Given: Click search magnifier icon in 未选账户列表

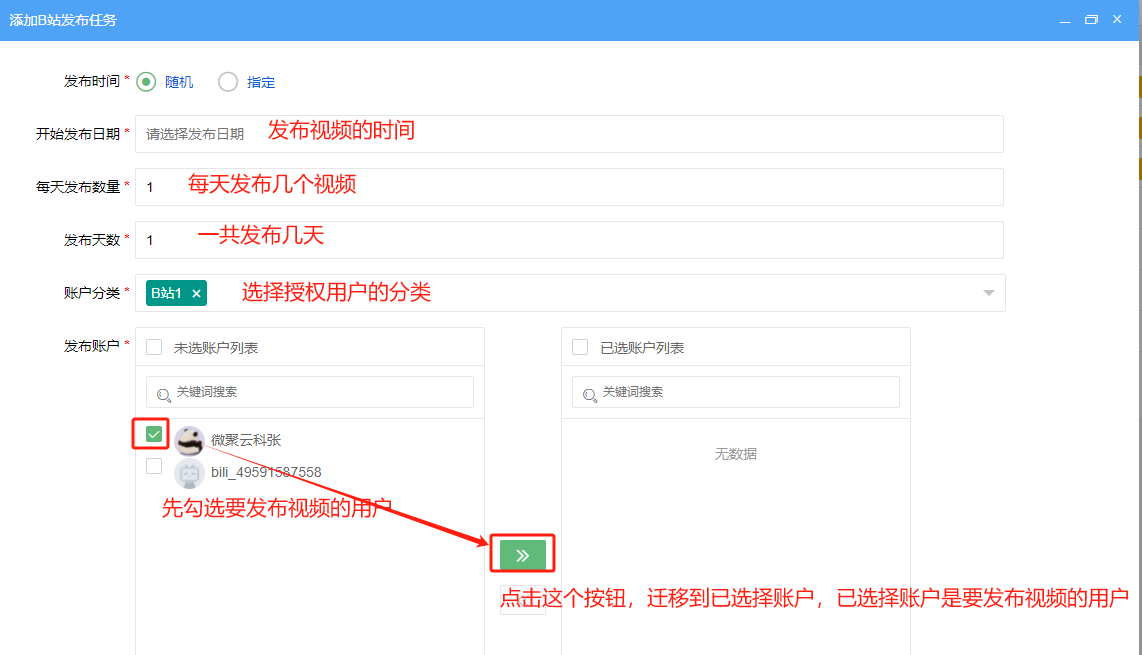Looking at the screenshot, I should pos(164,395).
